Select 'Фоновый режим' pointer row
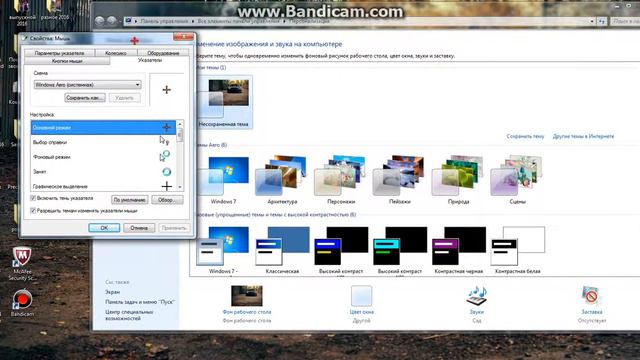This screenshot has height=360, width=640. (103, 157)
